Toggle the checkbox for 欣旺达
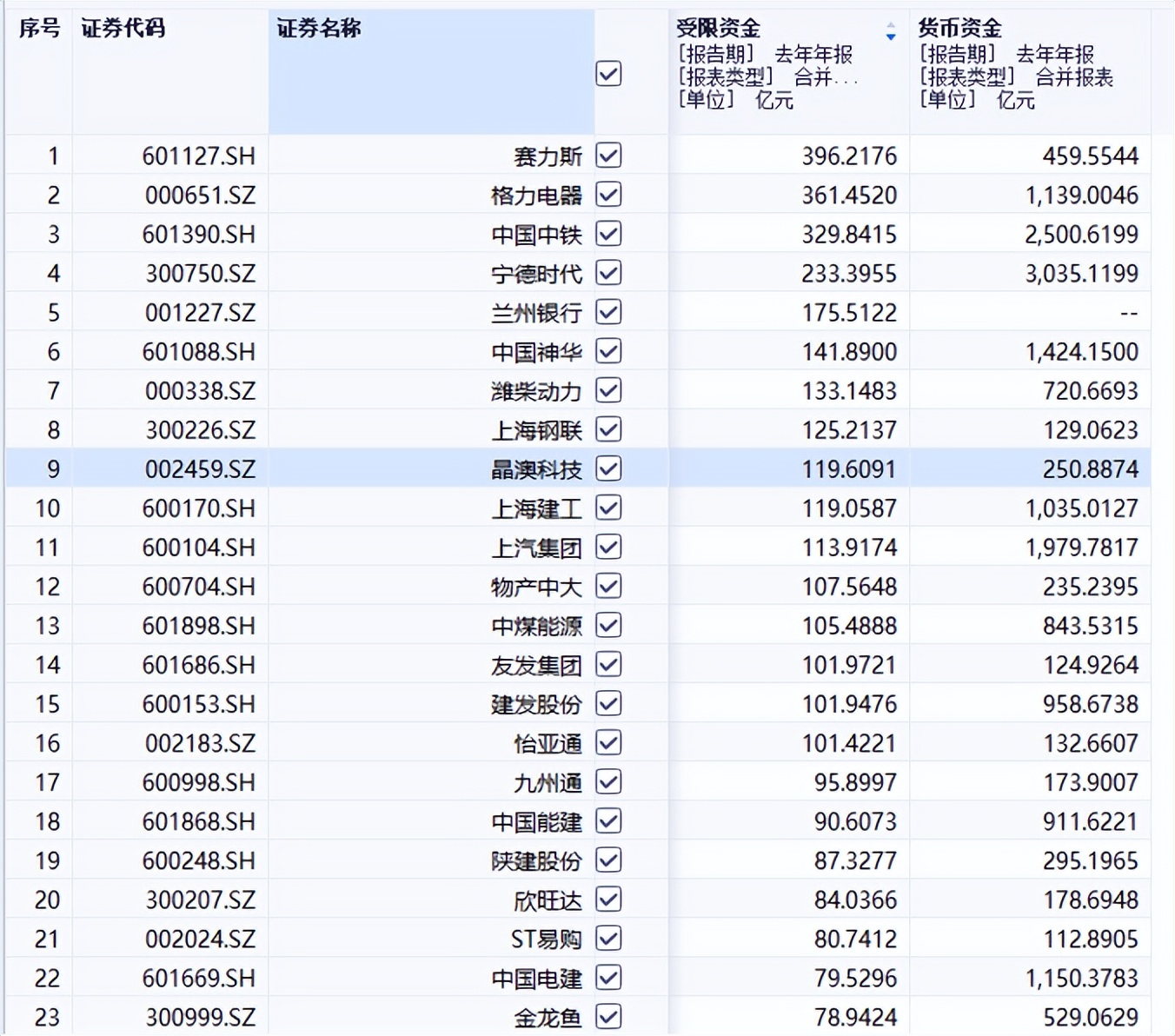 click(608, 899)
